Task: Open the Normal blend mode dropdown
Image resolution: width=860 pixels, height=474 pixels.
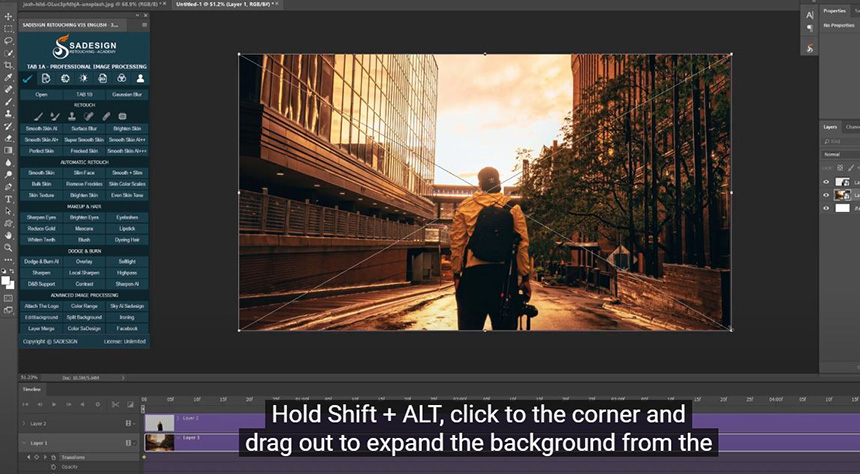Action: pos(840,155)
